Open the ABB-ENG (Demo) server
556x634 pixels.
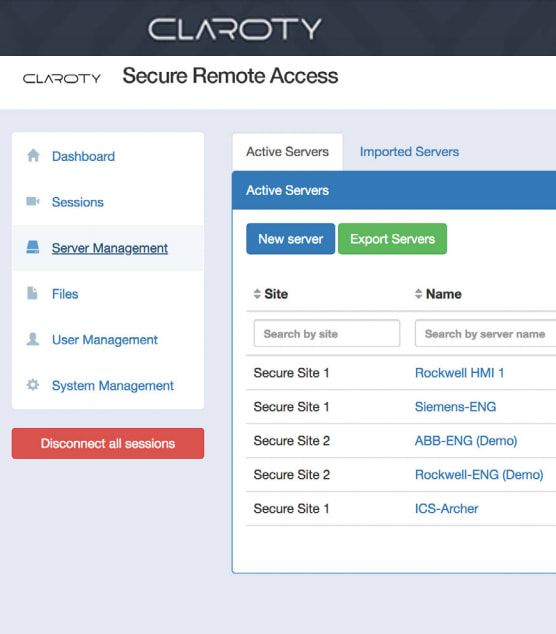(x=466, y=440)
